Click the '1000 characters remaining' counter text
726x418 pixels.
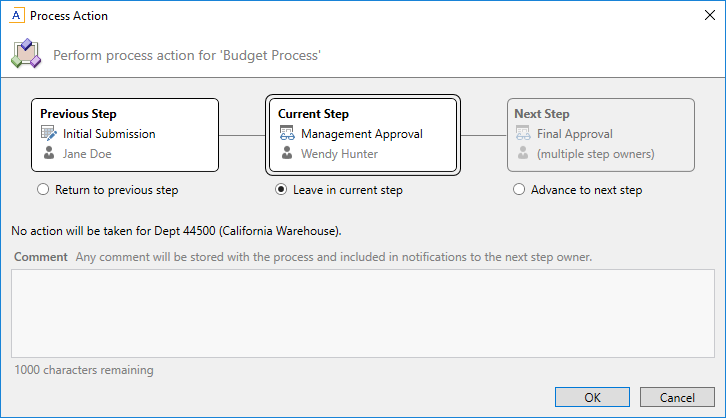84,370
